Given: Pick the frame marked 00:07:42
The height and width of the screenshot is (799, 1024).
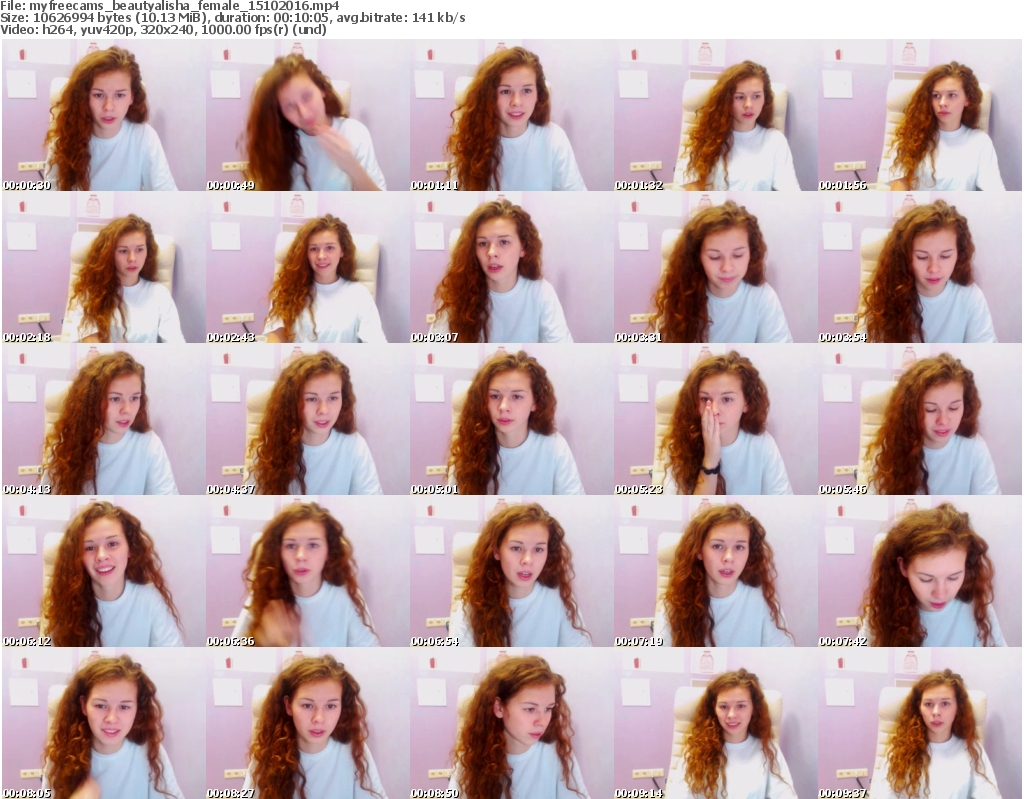Looking at the screenshot, I should click(920, 571).
